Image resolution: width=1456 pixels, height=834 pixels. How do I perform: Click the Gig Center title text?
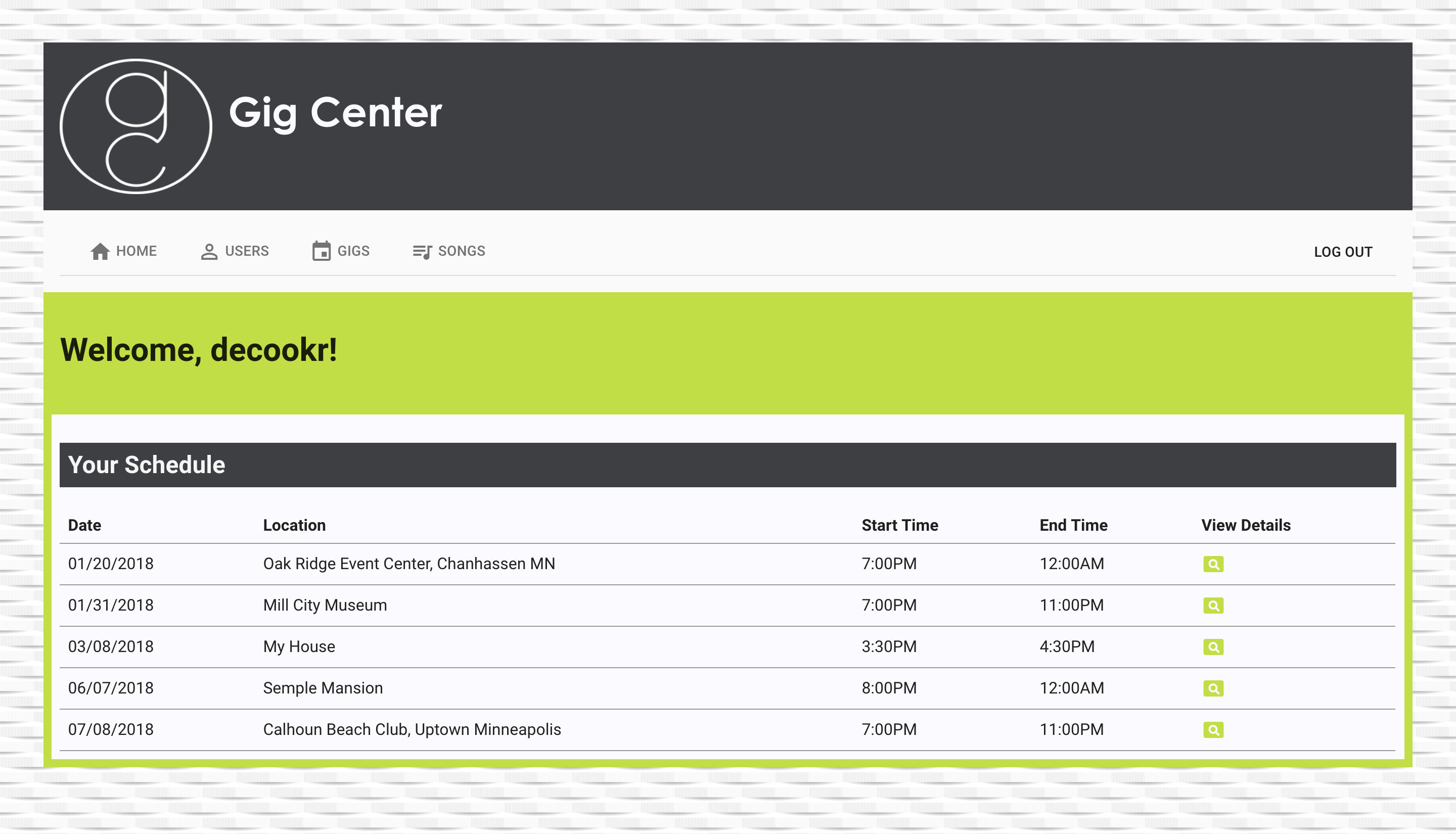(x=335, y=112)
